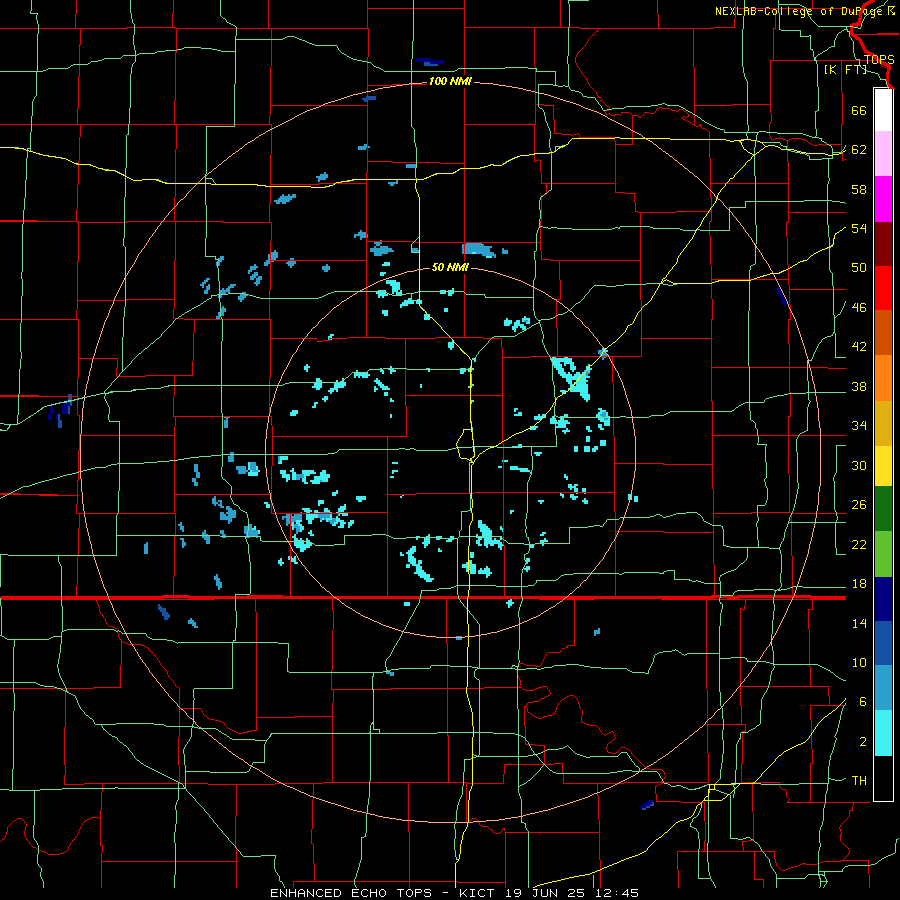Click the legend value 66

[x=859, y=110]
